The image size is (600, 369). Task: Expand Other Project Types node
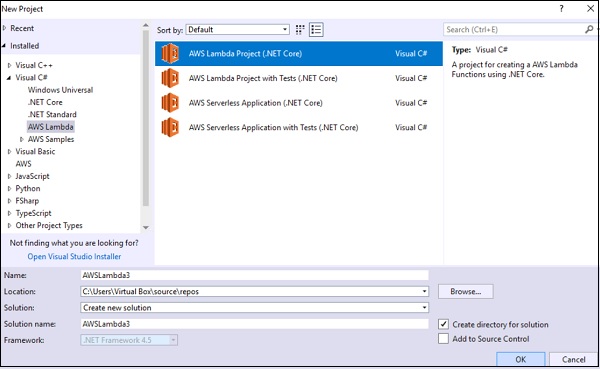click(10, 225)
